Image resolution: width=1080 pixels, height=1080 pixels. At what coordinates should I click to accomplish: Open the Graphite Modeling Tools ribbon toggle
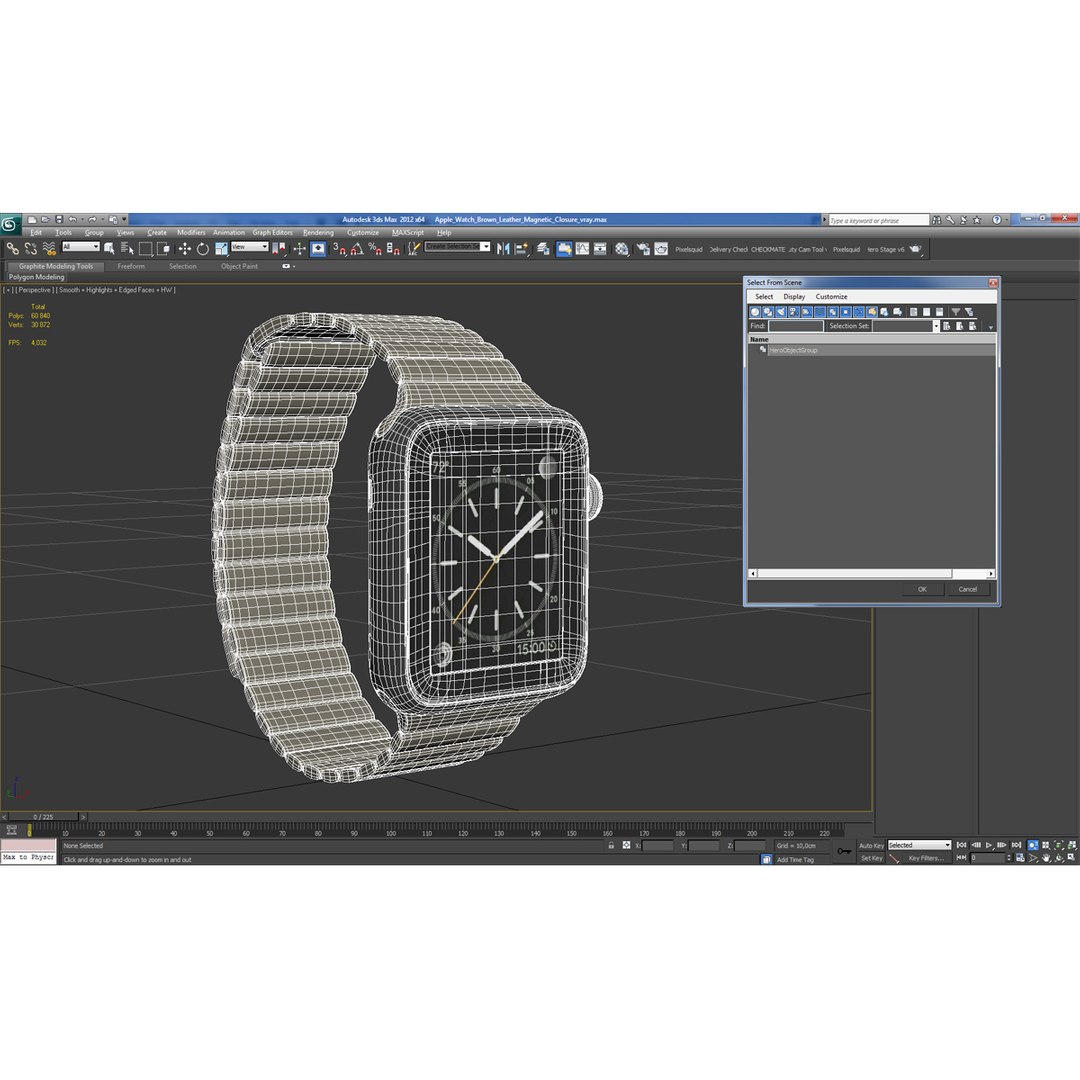pos(564,249)
